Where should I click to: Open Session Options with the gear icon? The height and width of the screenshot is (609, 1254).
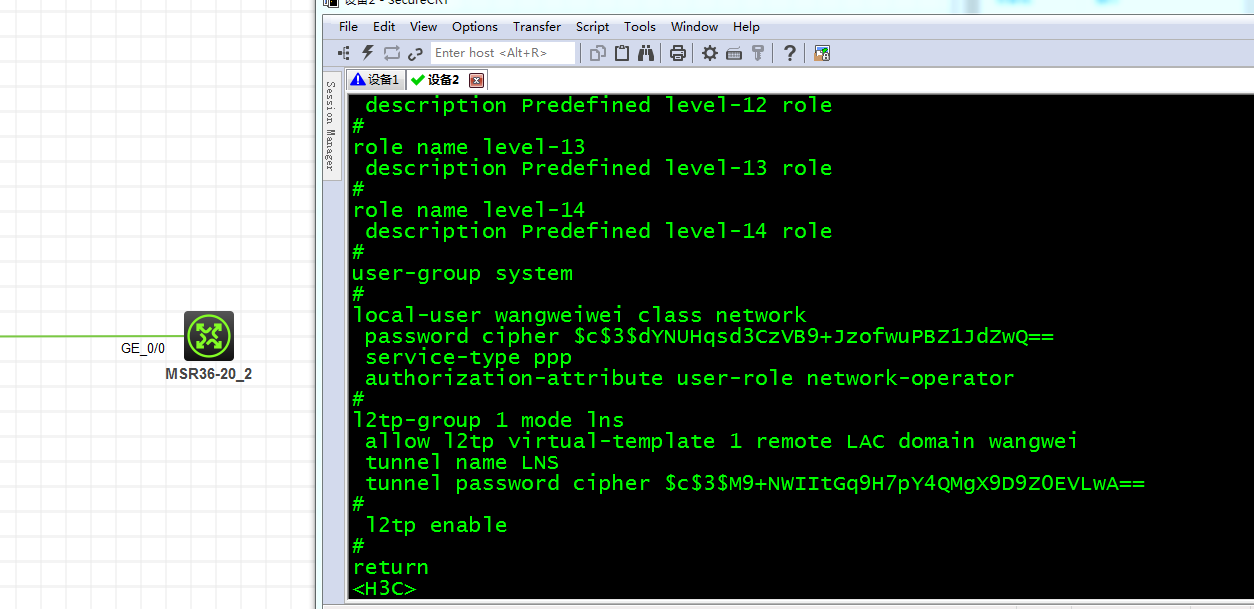[710, 53]
